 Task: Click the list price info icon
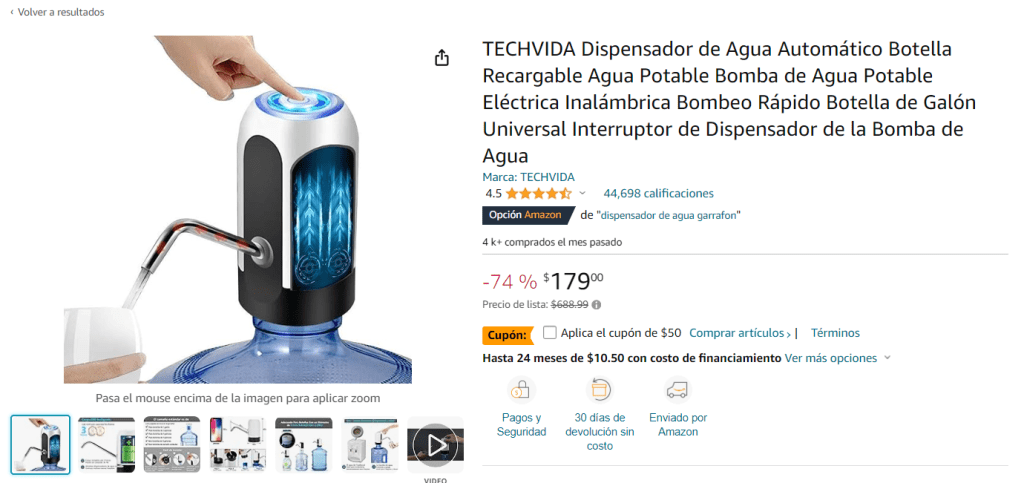click(x=596, y=304)
